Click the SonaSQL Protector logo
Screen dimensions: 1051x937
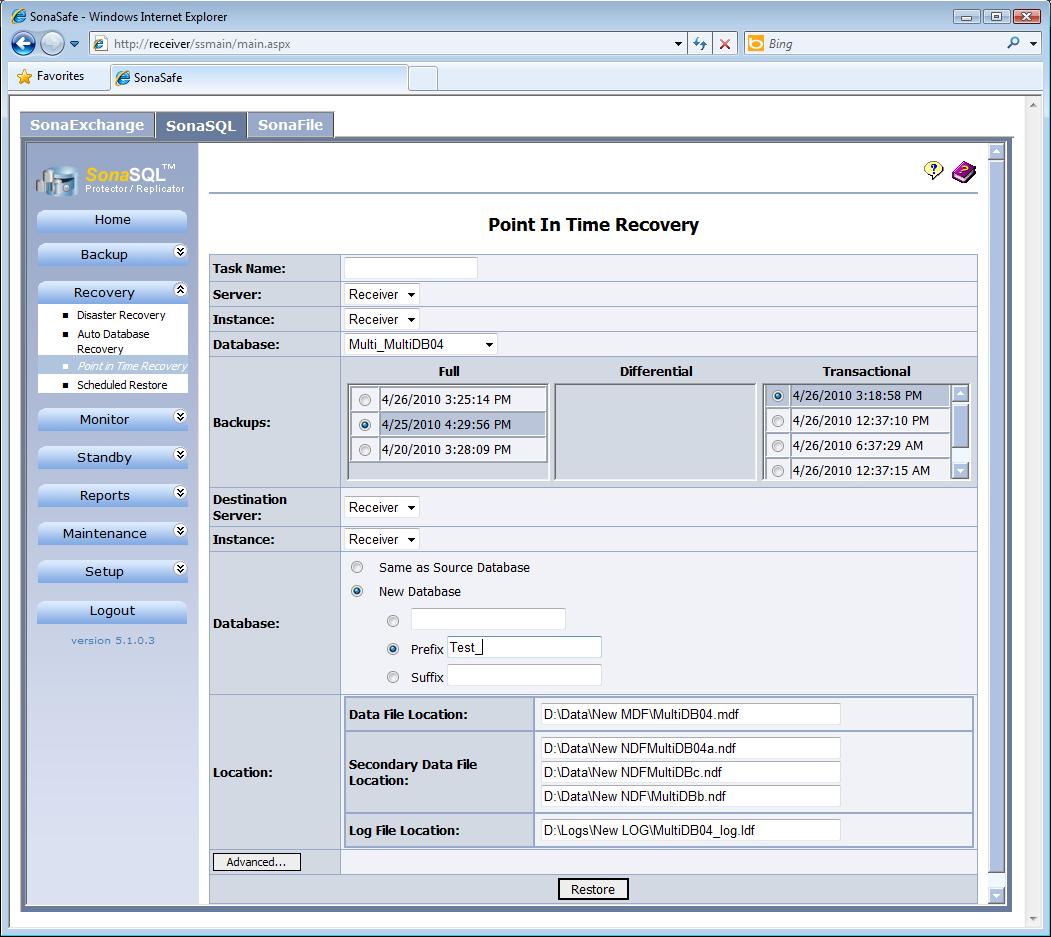(111, 179)
